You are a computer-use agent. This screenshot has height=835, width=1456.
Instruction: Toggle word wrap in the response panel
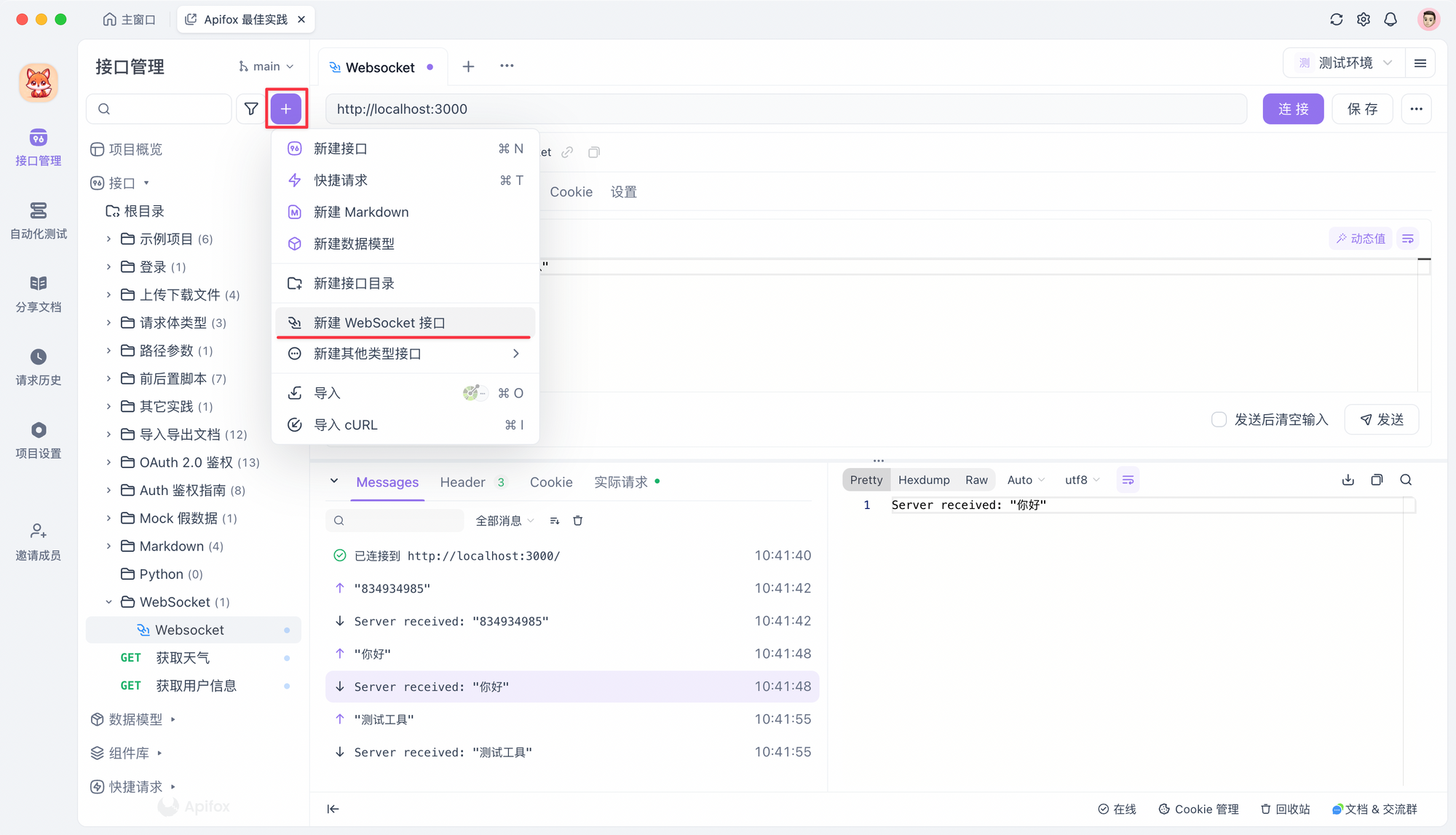(x=1128, y=480)
